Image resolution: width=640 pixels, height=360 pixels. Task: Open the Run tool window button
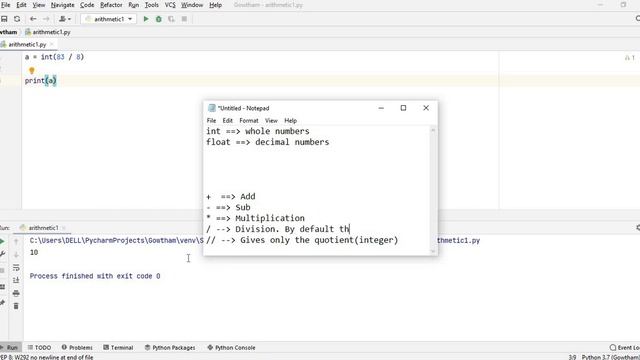10,347
